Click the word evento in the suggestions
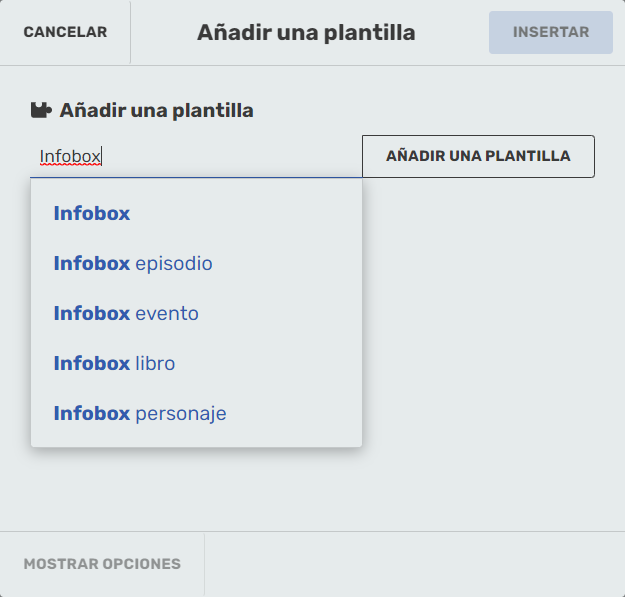The image size is (625, 597). click(x=167, y=314)
